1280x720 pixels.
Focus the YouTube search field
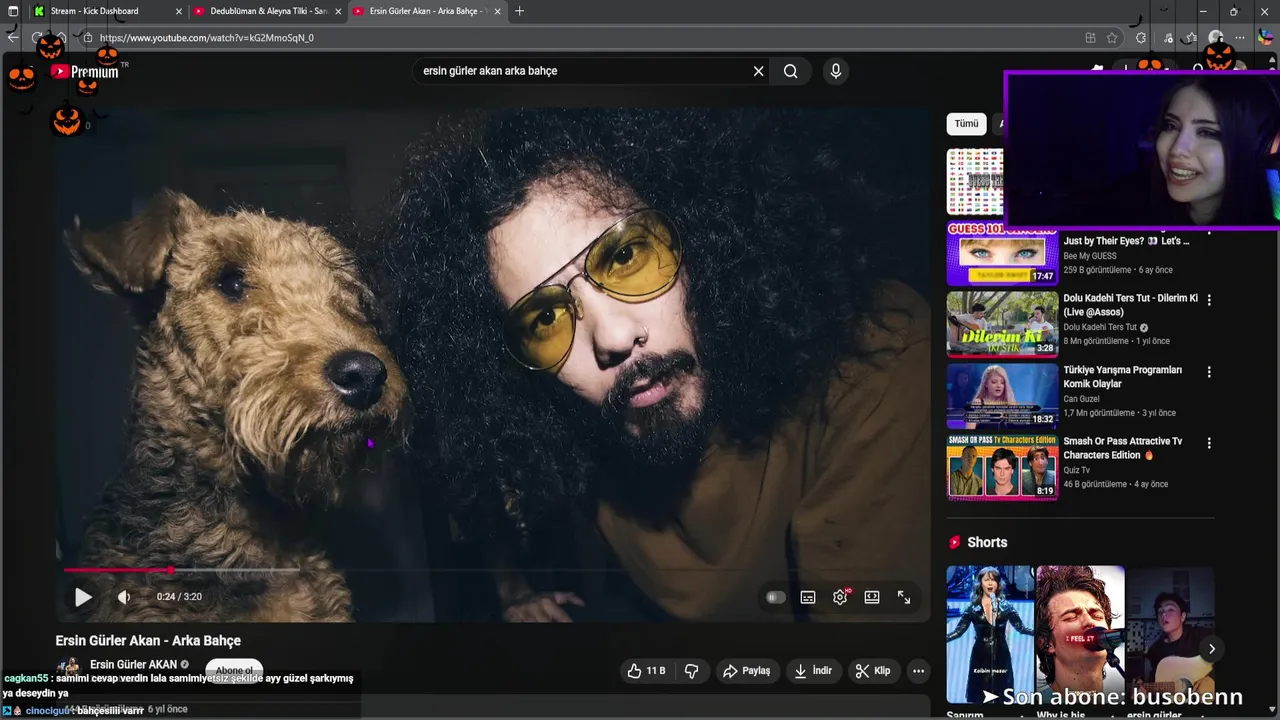pos(585,71)
